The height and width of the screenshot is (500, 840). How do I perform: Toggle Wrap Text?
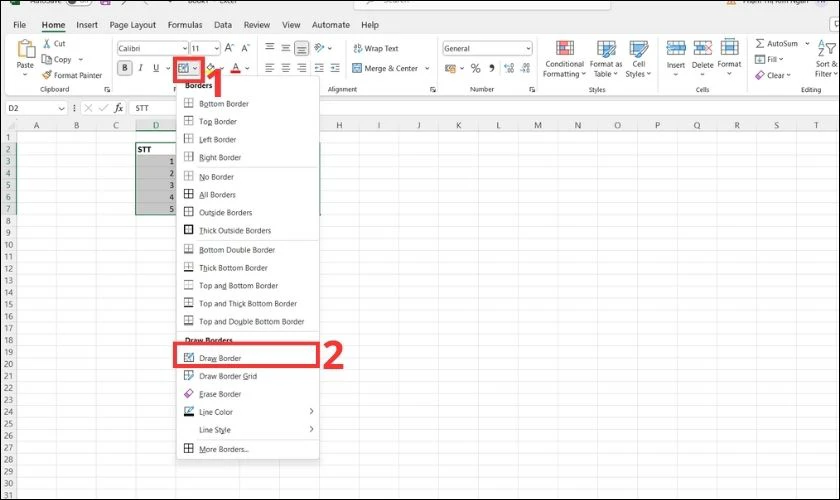click(376, 48)
